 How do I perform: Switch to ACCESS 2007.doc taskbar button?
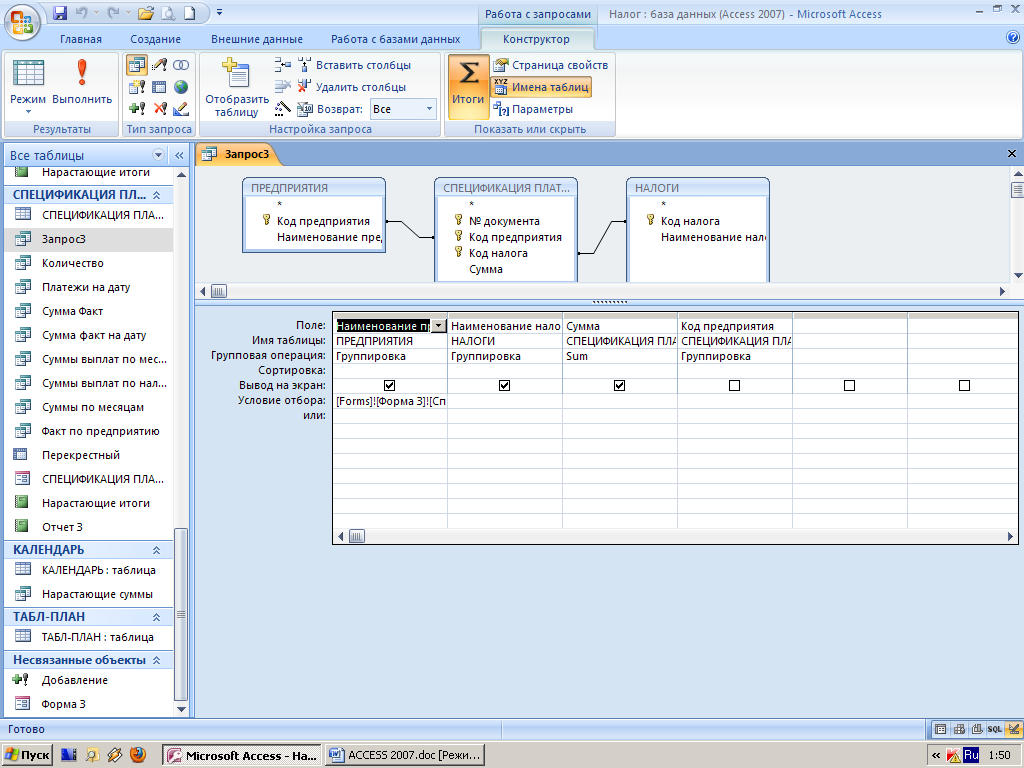tap(405, 755)
